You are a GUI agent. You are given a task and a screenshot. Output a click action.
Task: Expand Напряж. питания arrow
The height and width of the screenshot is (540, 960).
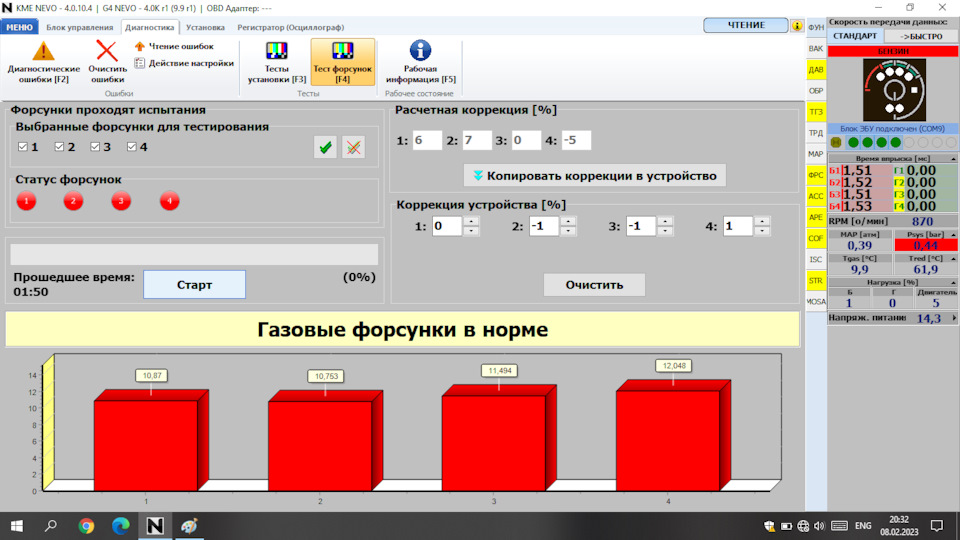tap(954, 318)
